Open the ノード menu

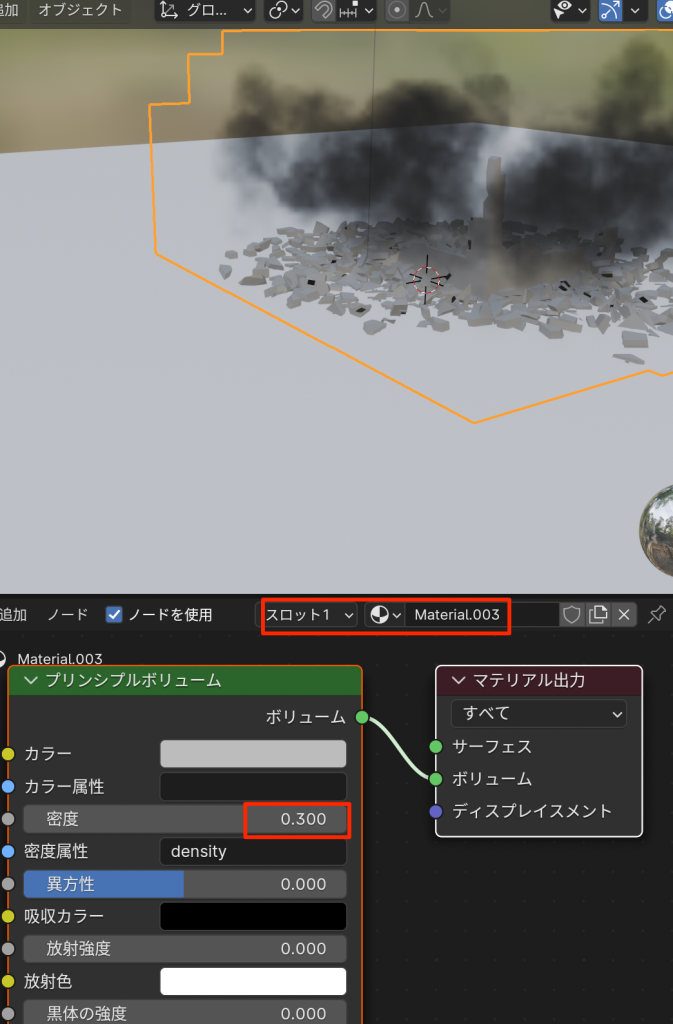[67, 614]
